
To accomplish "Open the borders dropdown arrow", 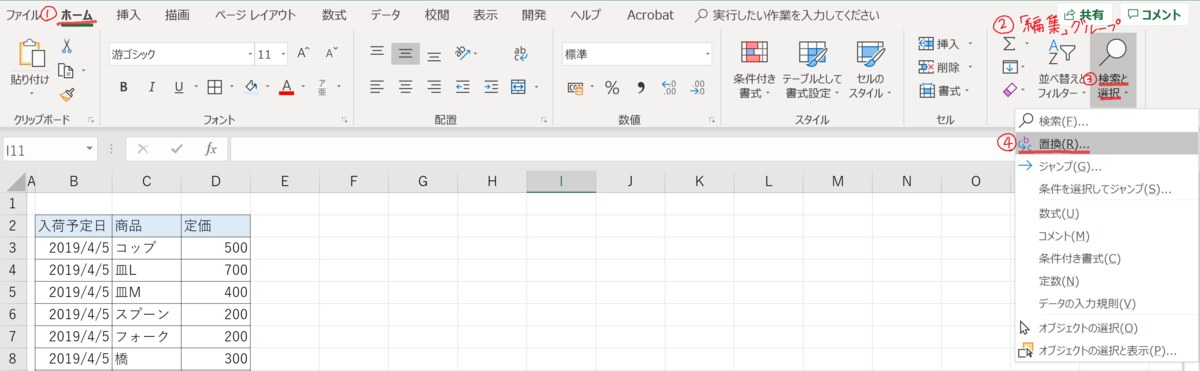I will (231, 87).
